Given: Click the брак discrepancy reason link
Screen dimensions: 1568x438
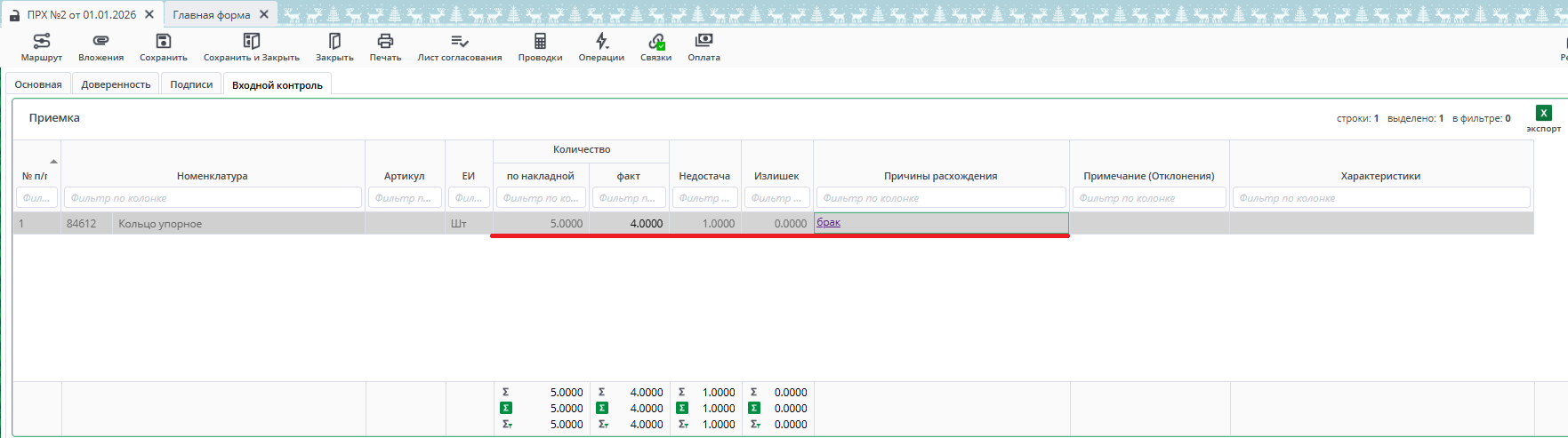Looking at the screenshot, I should [828, 223].
